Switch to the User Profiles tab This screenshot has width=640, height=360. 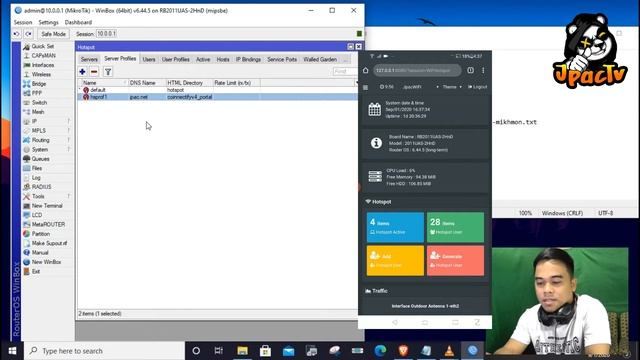point(176,60)
